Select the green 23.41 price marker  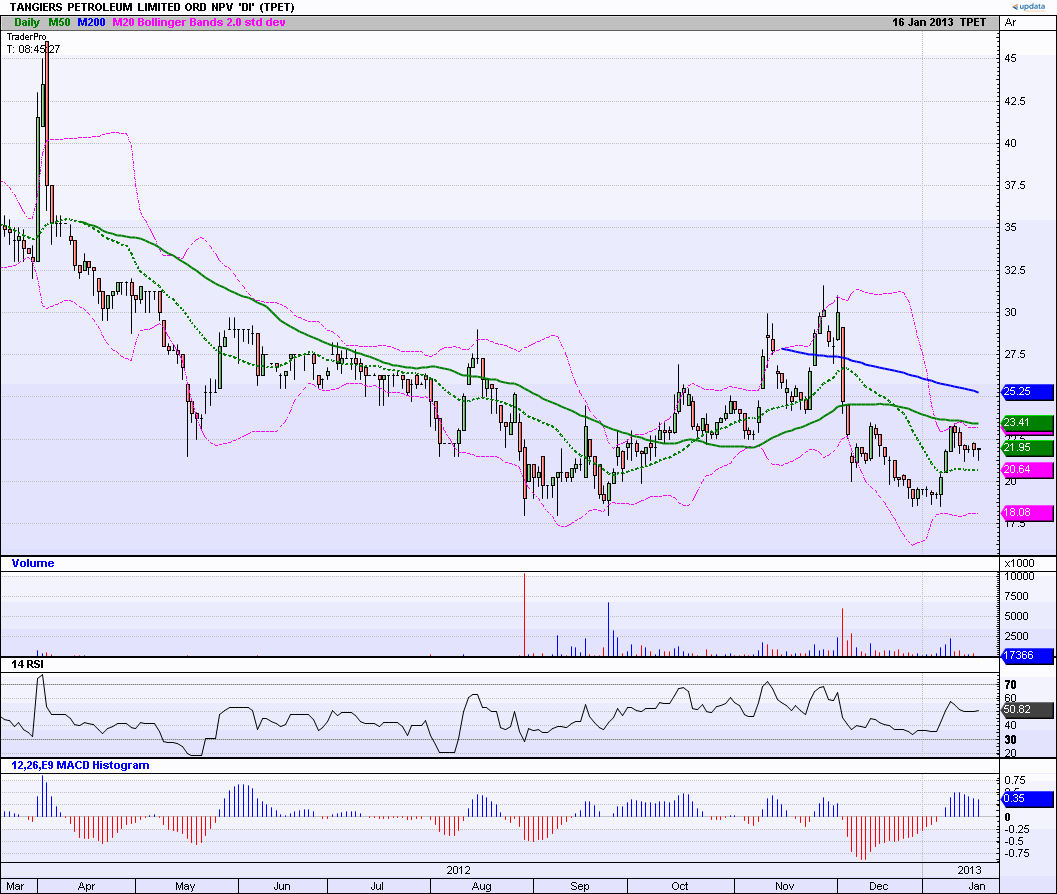1028,423
